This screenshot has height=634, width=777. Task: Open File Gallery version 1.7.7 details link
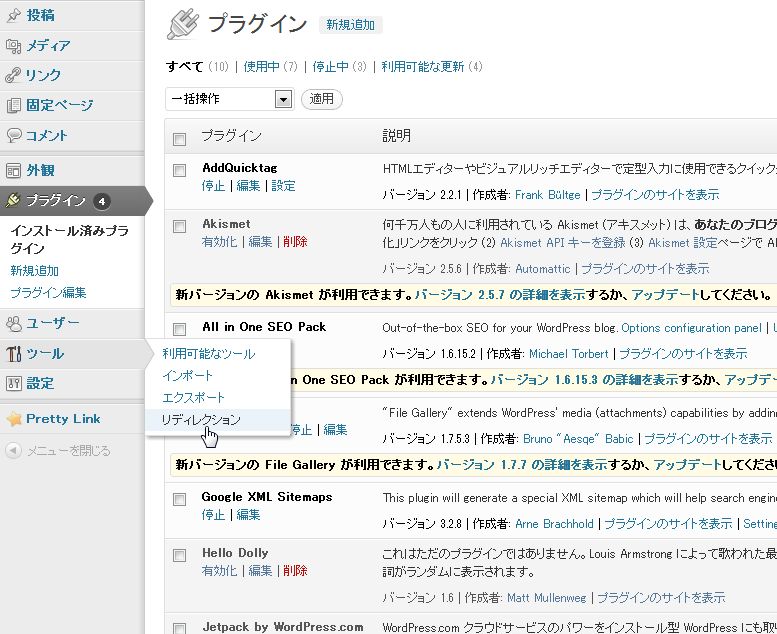tap(522, 465)
